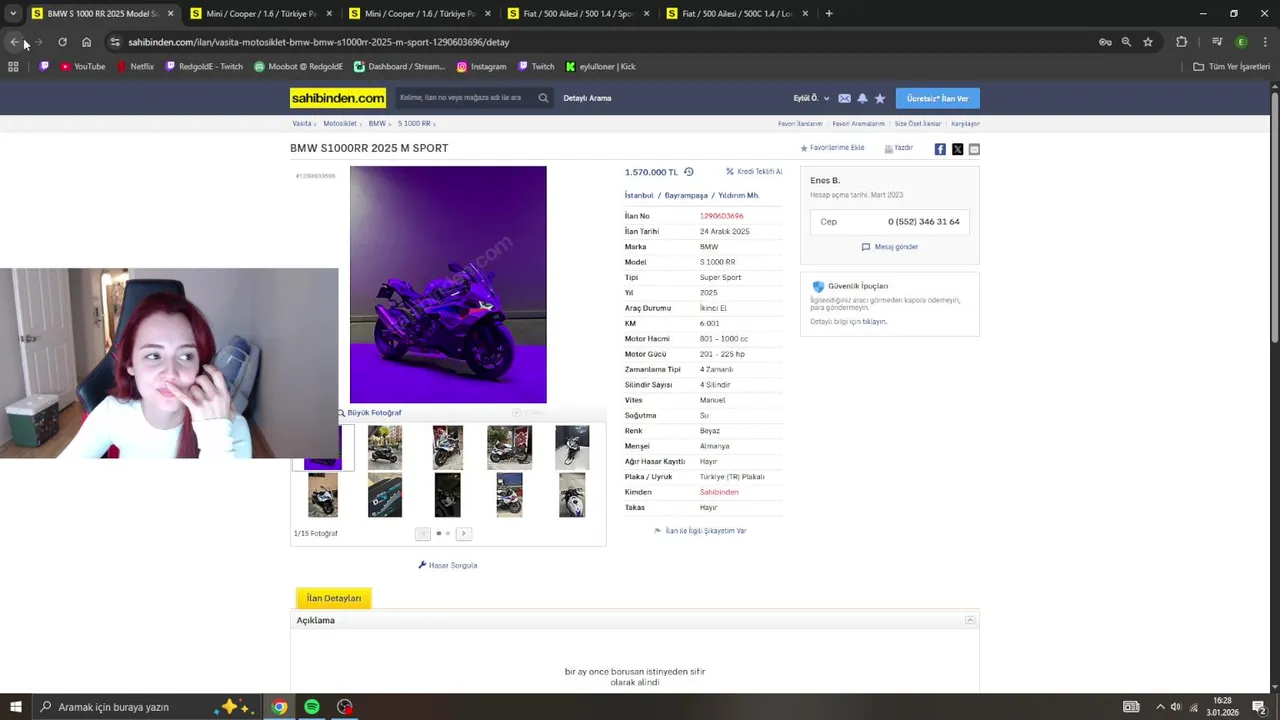Click the main purple motorcycle photo
Viewport: 1280px width, 720px height.
click(x=448, y=284)
